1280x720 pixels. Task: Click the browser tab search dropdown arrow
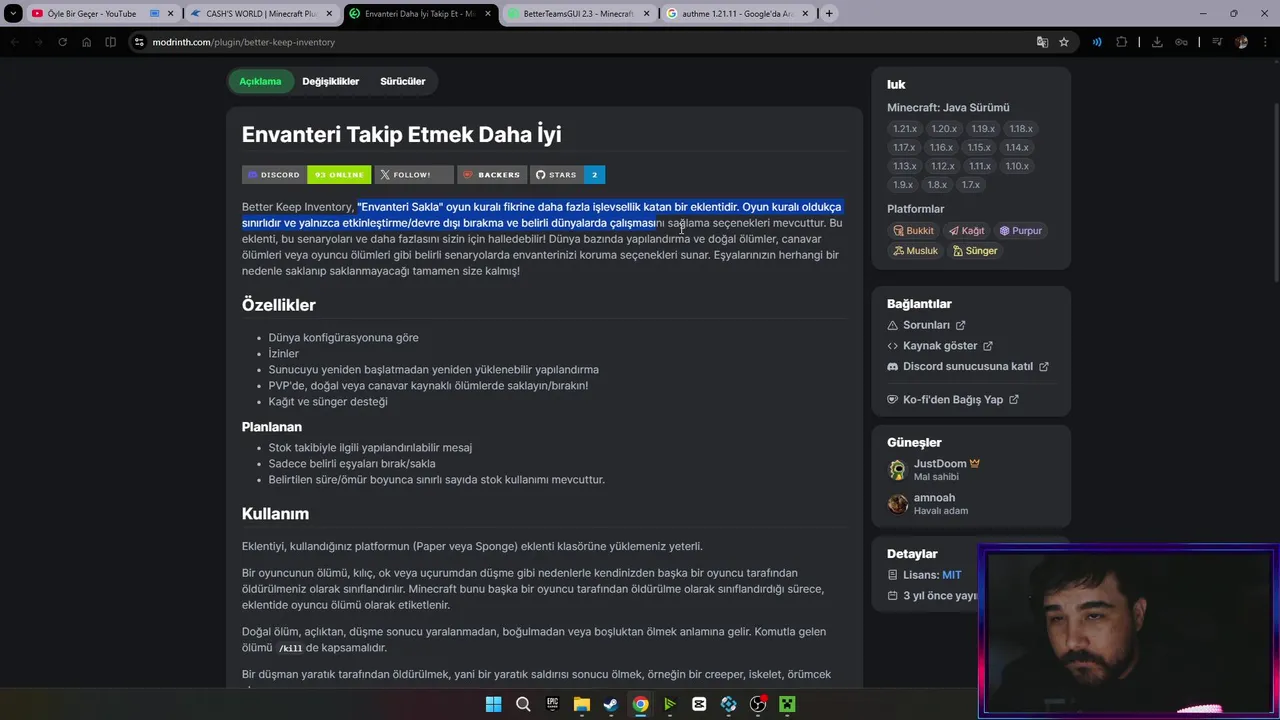[x=13, y=14]
